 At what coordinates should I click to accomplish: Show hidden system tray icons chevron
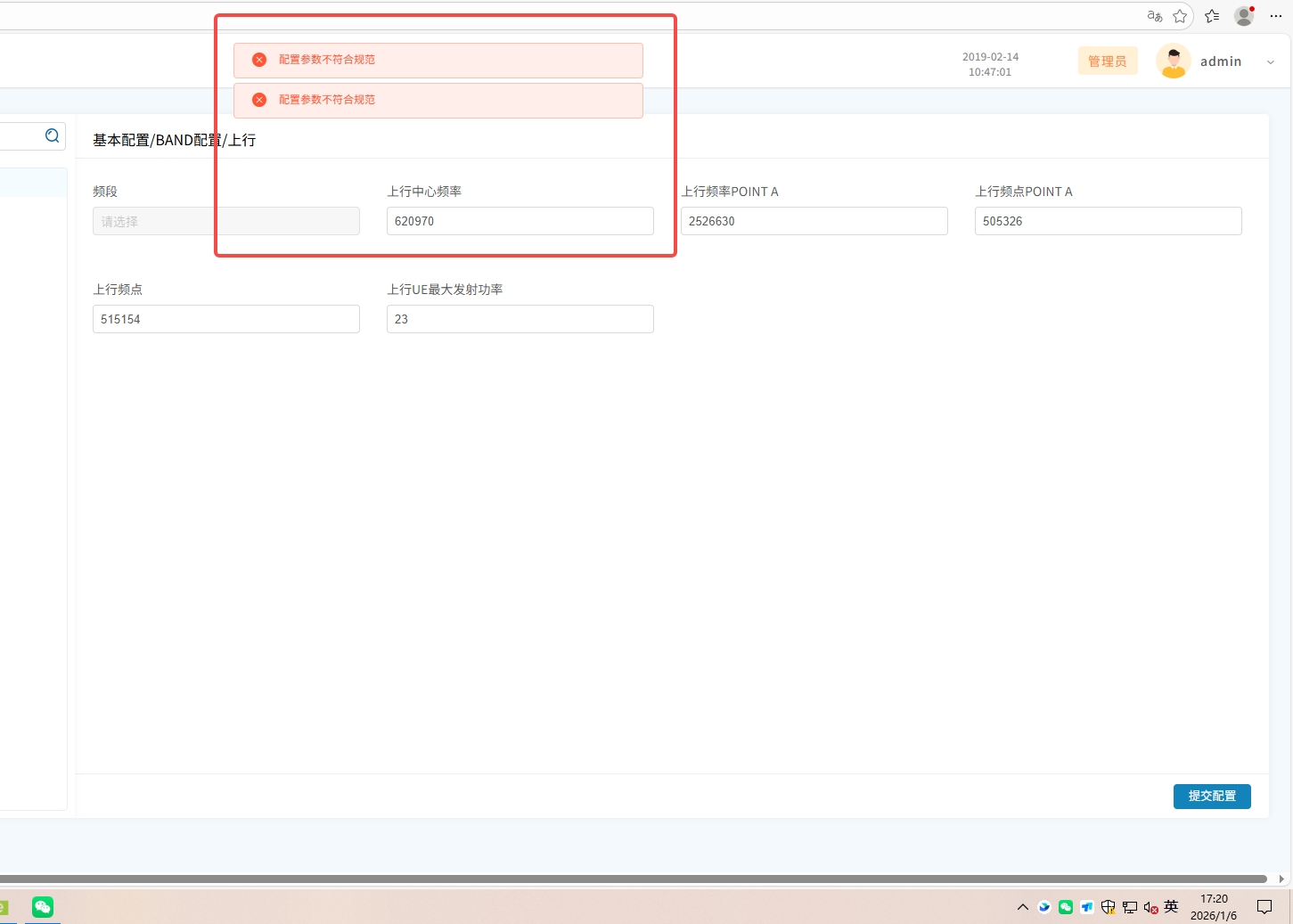coord(1022,907)
